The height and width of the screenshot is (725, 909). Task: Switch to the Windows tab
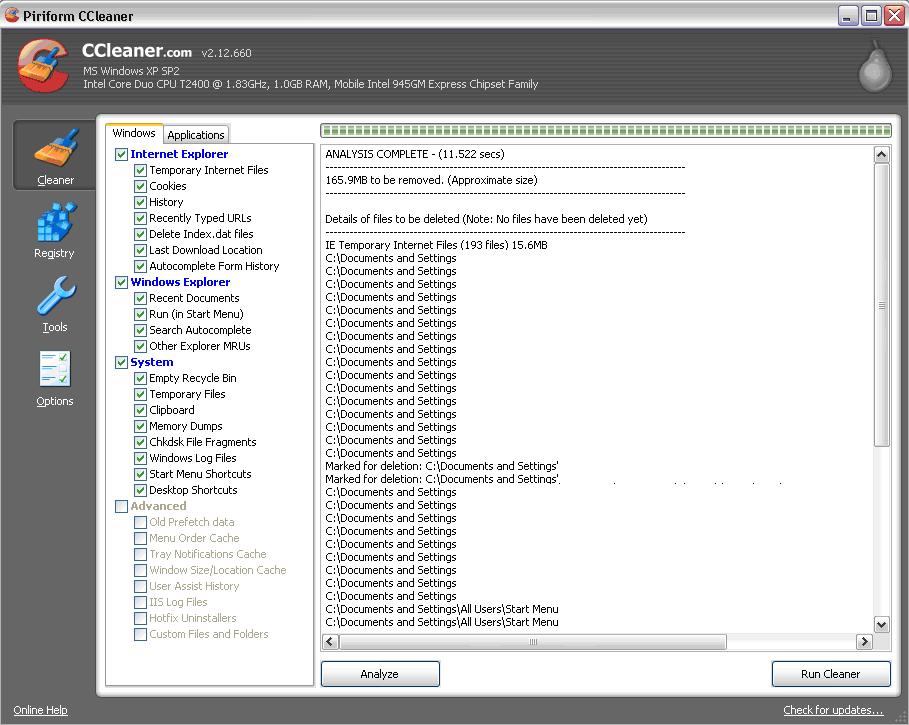(134, 133)
